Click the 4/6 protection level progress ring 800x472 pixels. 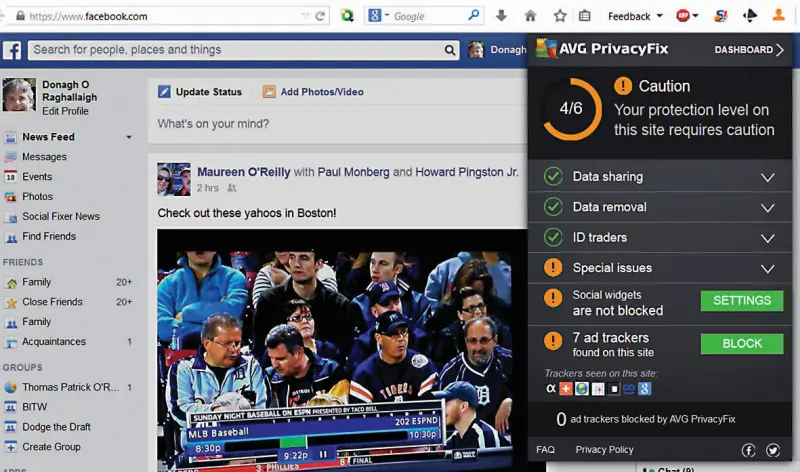pos(571,108)
